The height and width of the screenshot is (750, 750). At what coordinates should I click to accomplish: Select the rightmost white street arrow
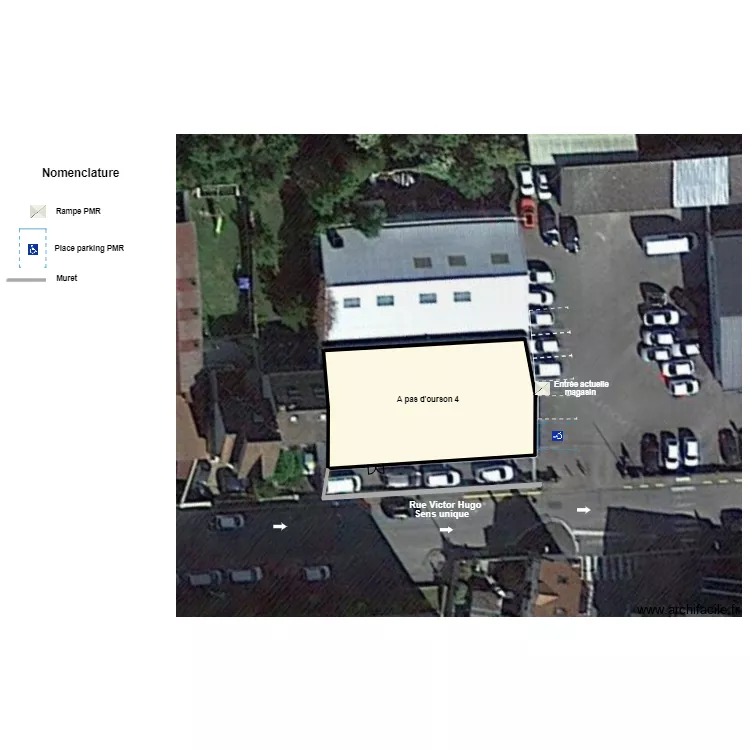pos(583,510)
